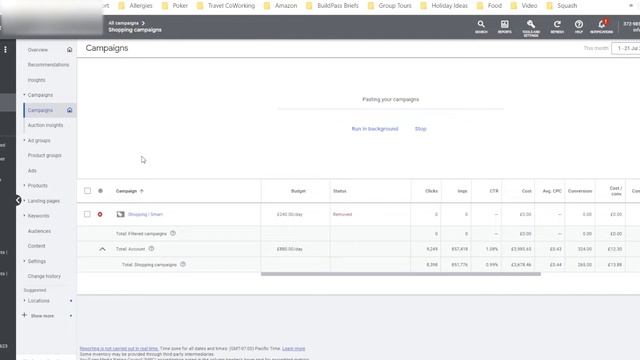This screenshot has width=640, height=360.
Task: Click the status column header dot
Action: pyautogui.click(x=100, y=191)
